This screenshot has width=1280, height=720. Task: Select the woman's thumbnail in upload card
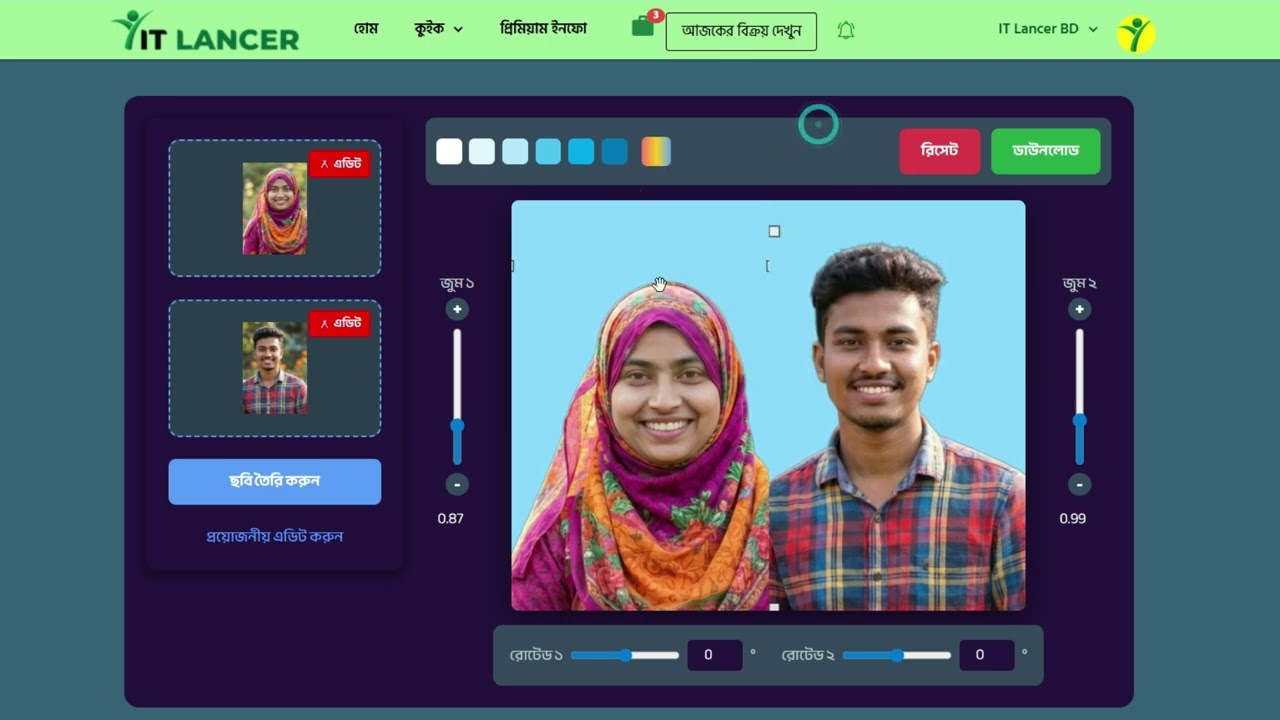pos(275,209)
